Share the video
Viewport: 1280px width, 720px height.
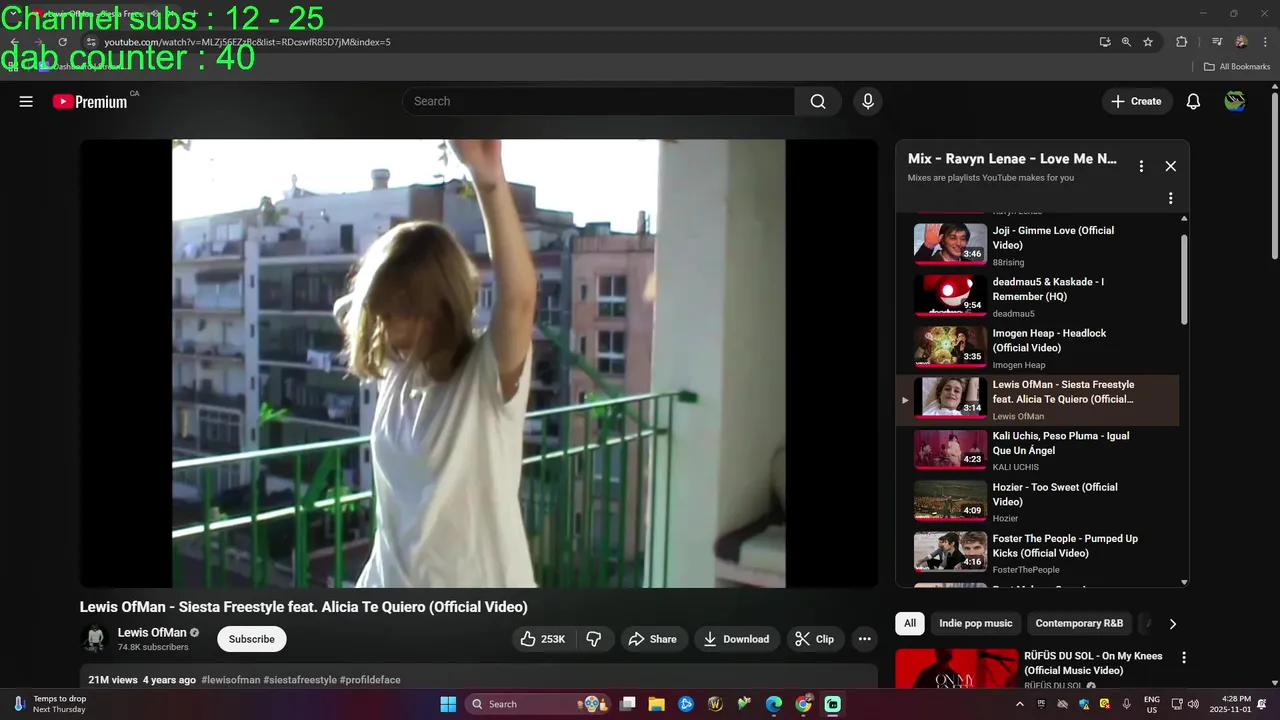click(654, 639)
